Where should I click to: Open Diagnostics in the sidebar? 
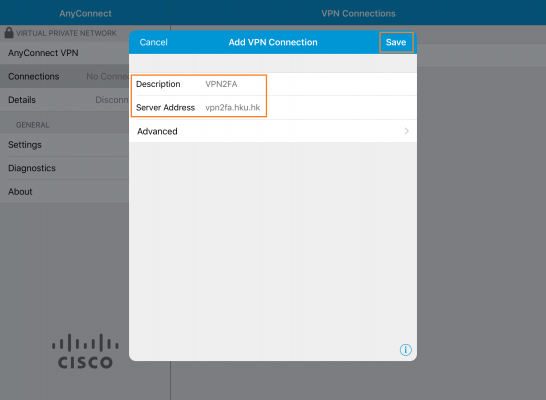tap(65, 168)
